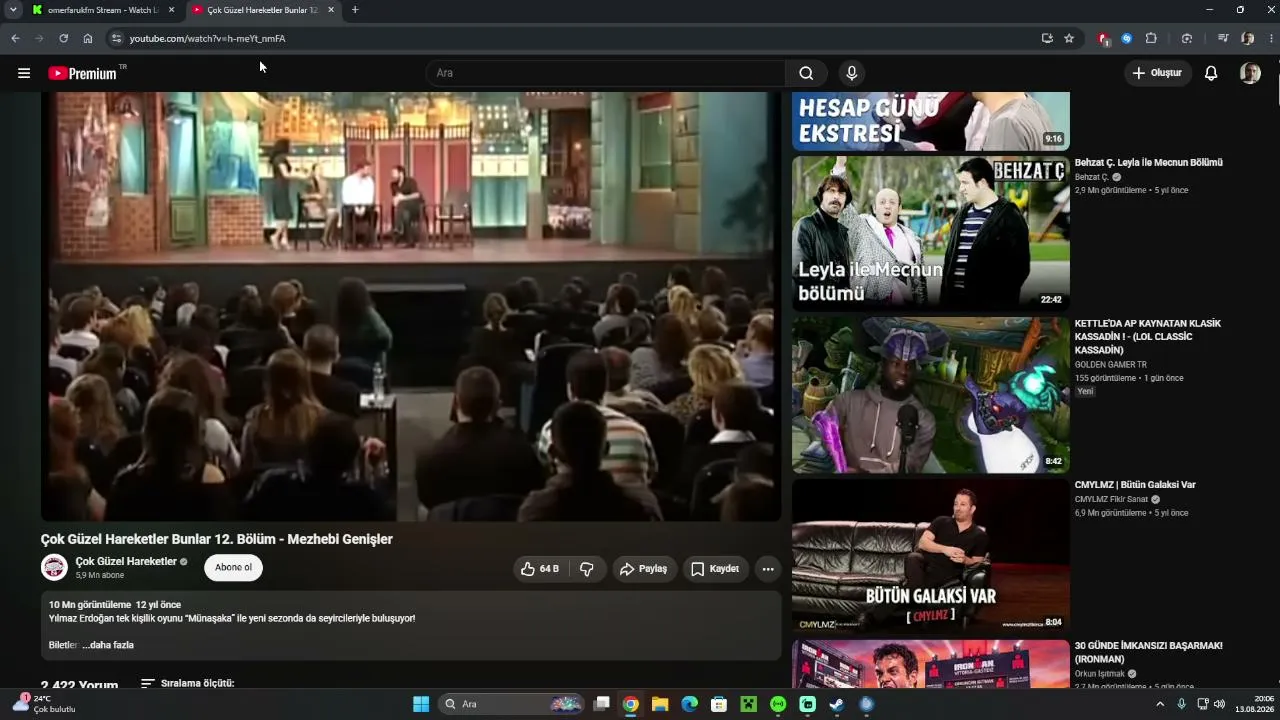Viewport: 1280px width, 720px height.
Task: Open the weather widget '24°C Çok bulutlu'
Action: click(44, 704)
